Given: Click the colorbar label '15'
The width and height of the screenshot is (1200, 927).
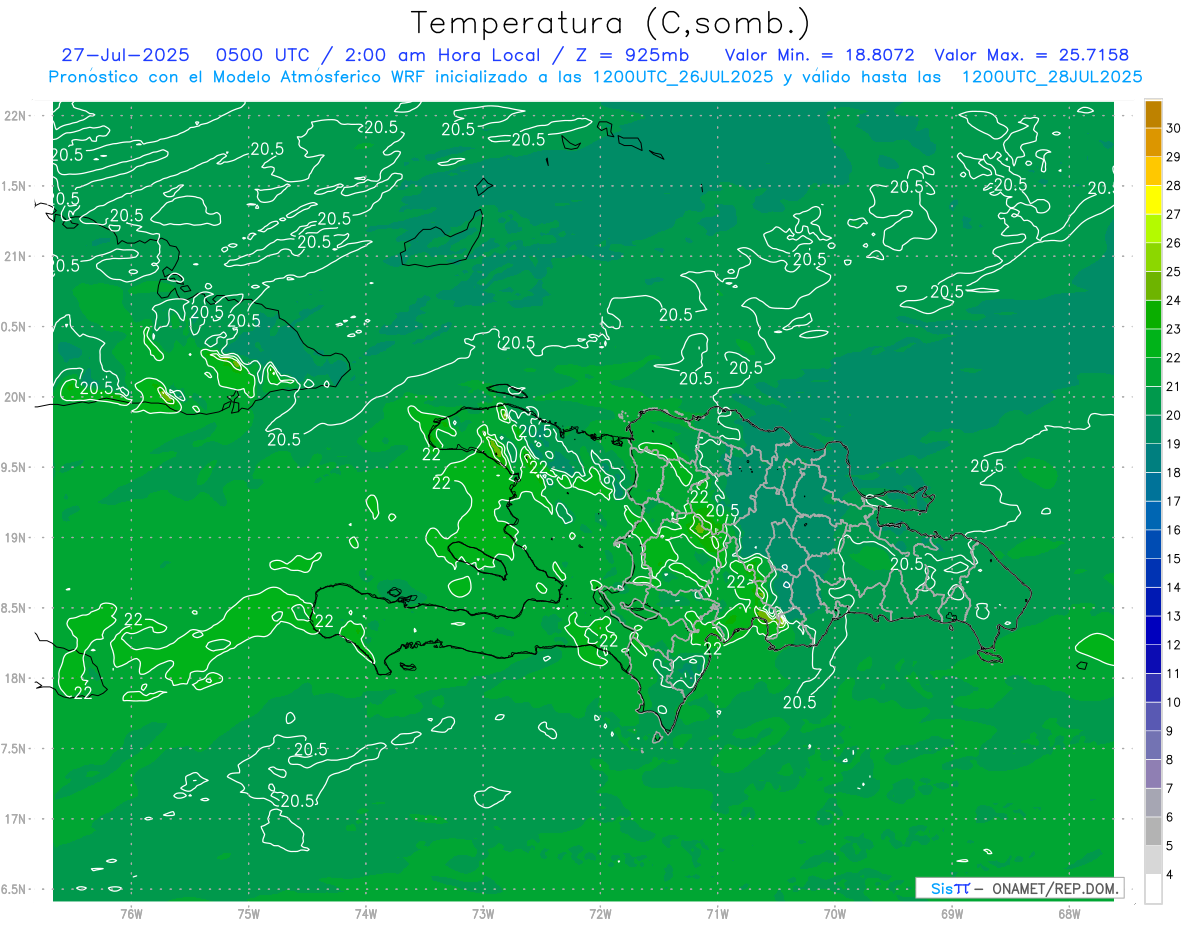Looking at the screenshot, I should [1174, 559].
